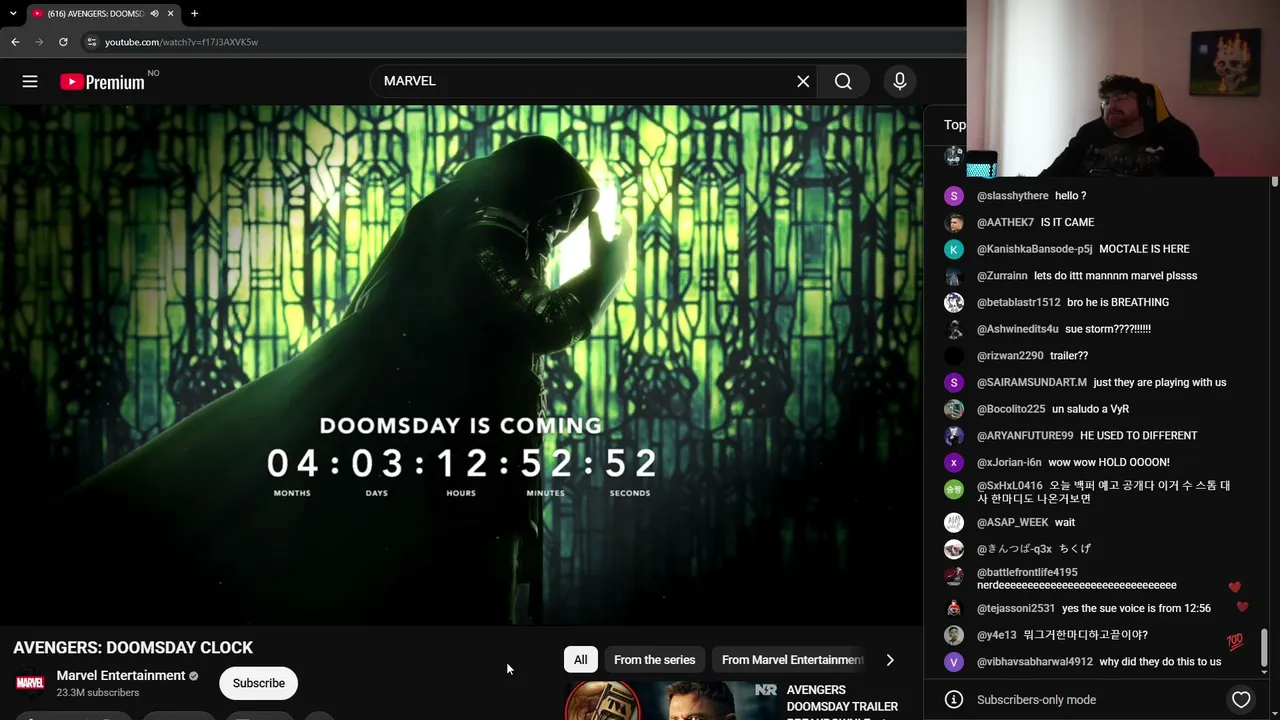Open a new browser tab

click(x=194, y=14)
